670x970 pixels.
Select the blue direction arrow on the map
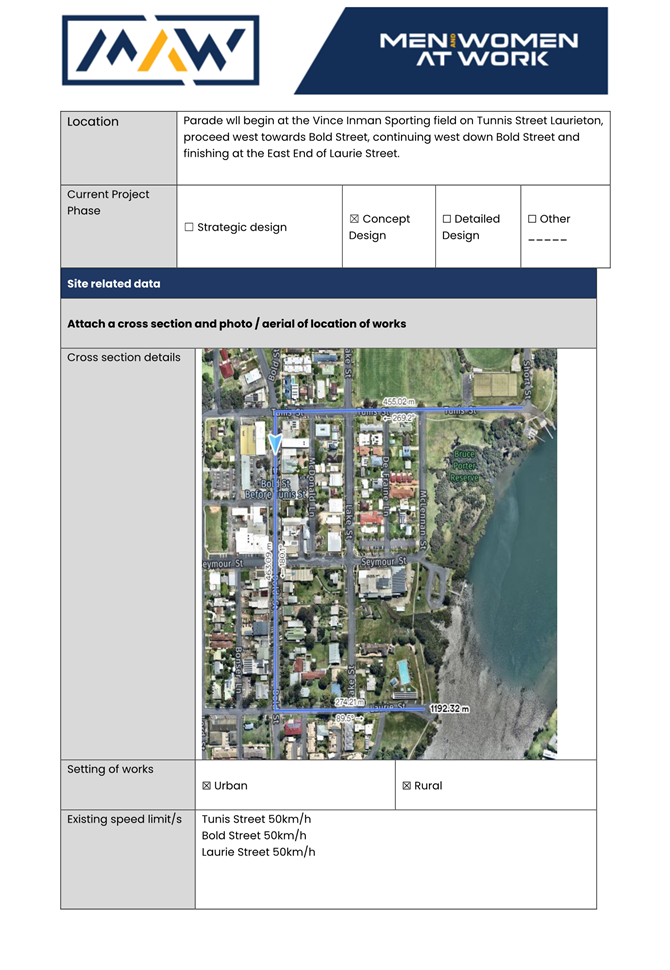(275, 443)
